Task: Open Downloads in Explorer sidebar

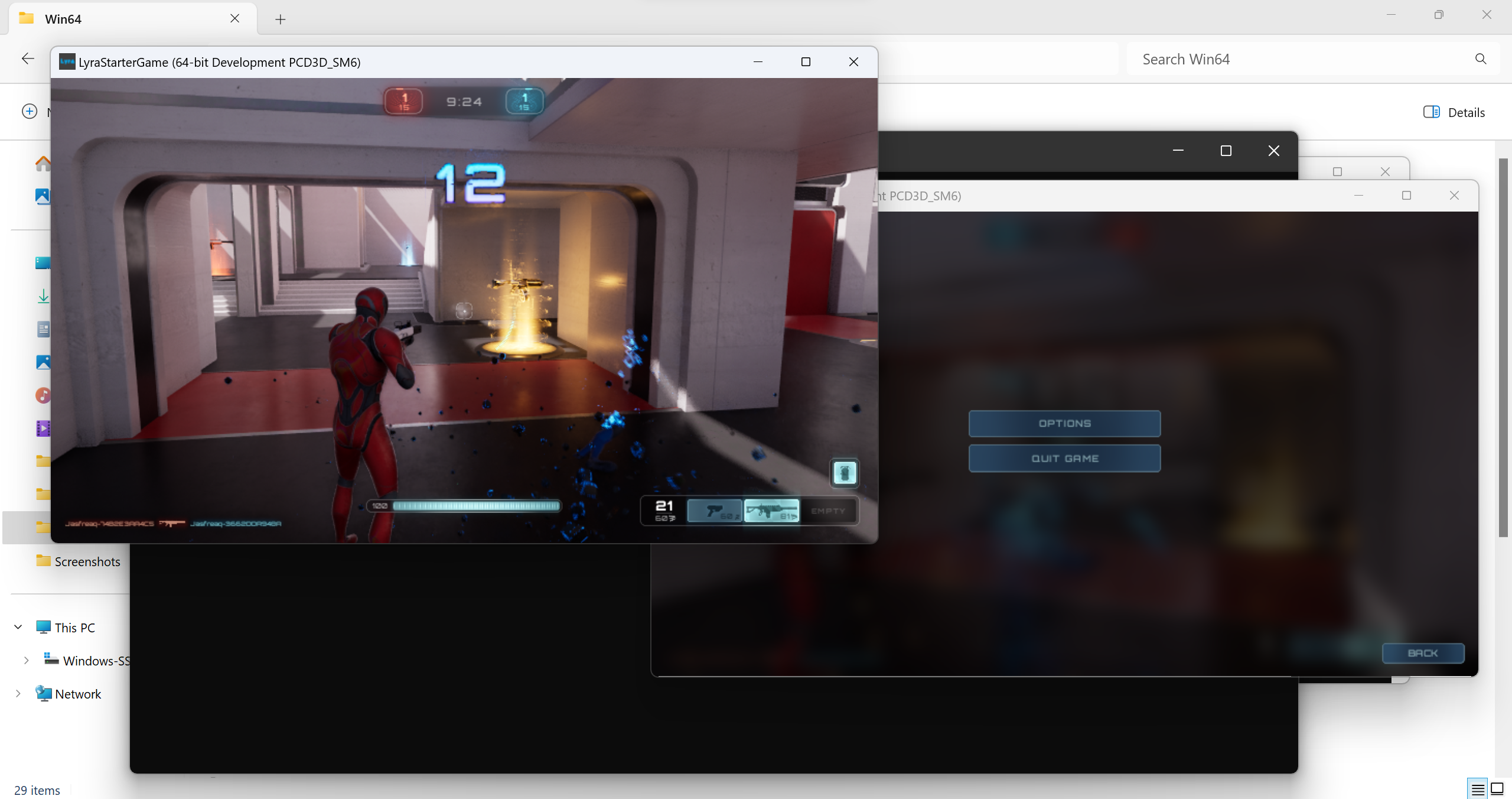Action: [43, 296]
